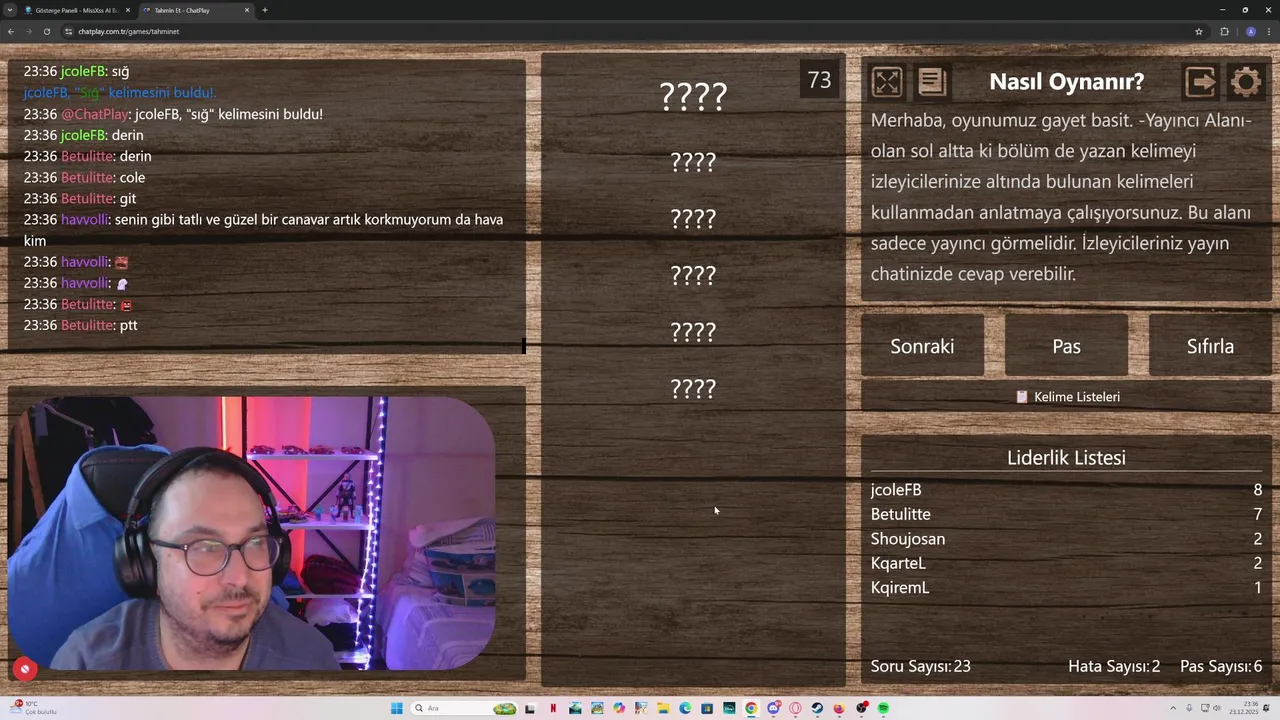This screenshot has width=1280, height=720.
Task: Open Microsoft Store from the taskbar
Action: click(x=707, y=708)
